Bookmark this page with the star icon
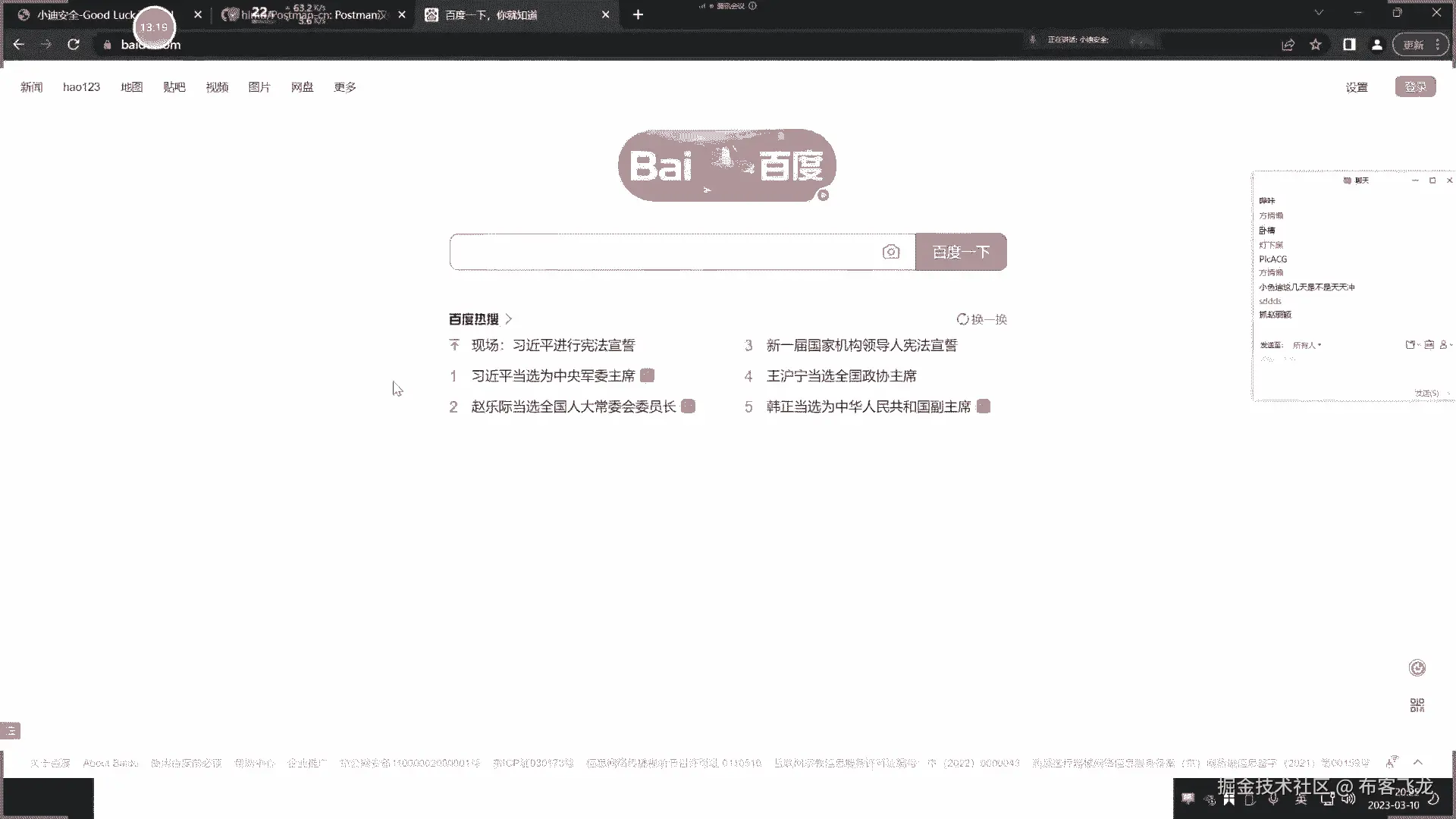 click(x=1316, y=45)
